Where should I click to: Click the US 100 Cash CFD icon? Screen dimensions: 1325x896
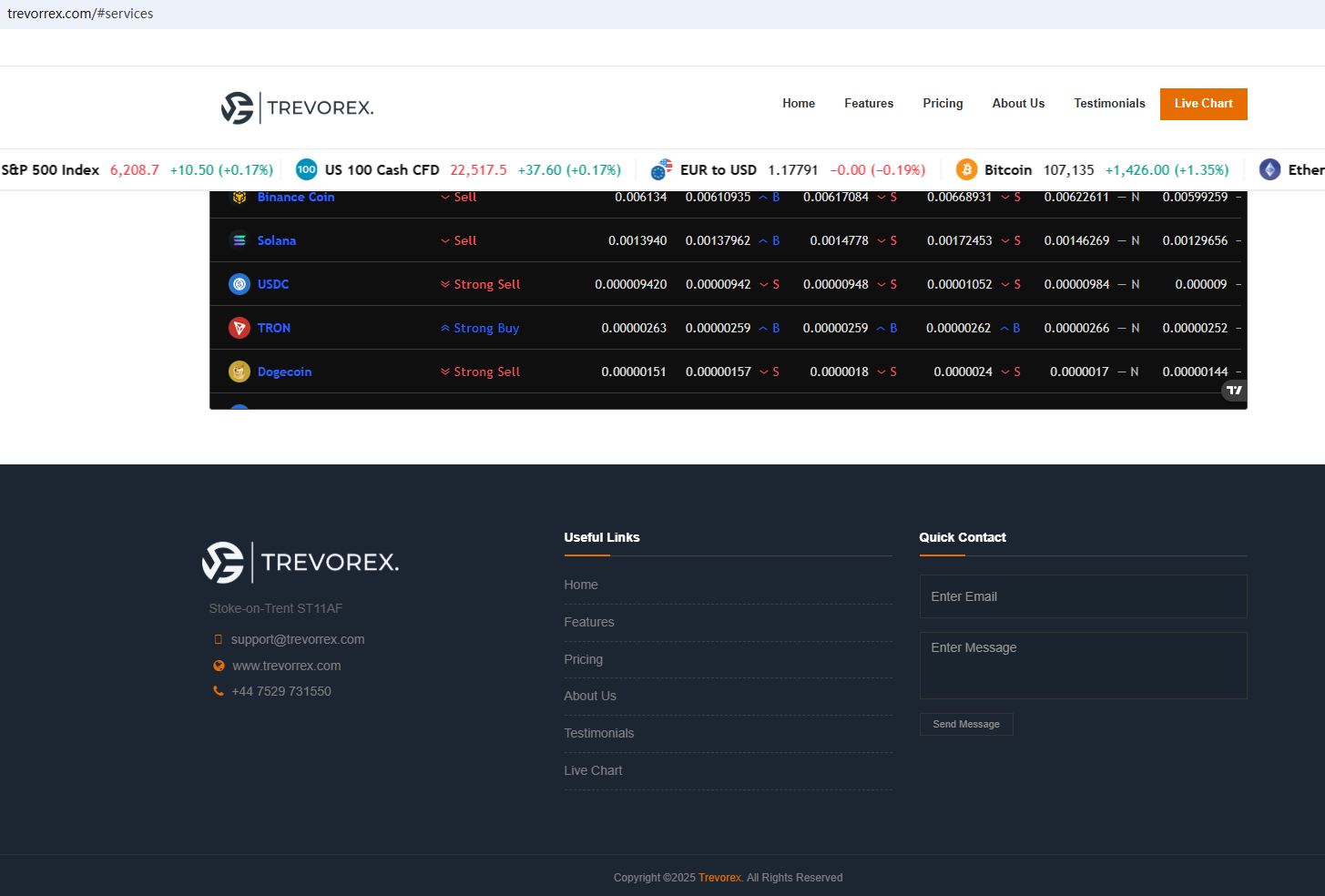click(x=307, y=169)
